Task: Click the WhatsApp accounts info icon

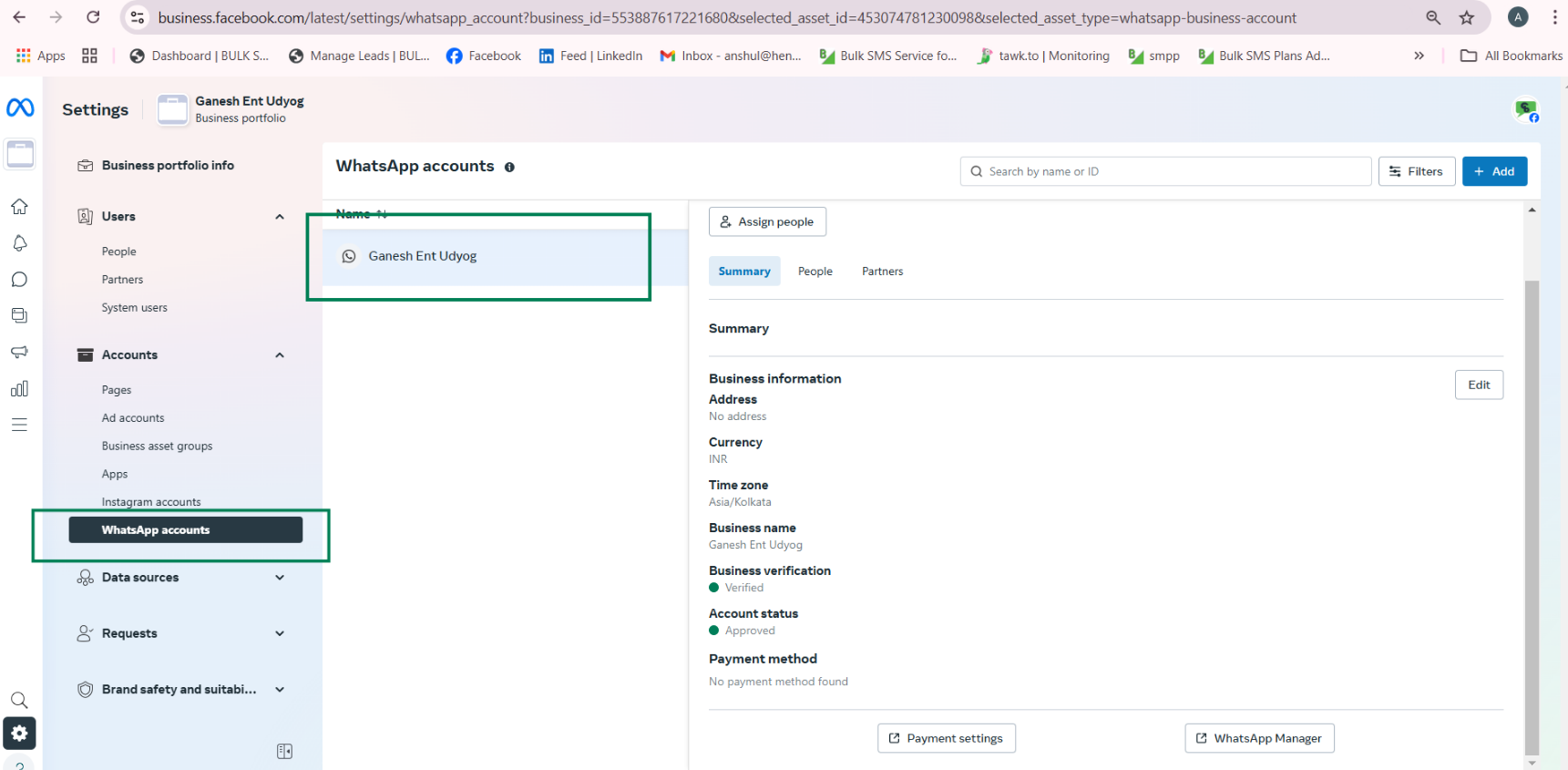Action: pyautogui.click(x=509, y=167)
